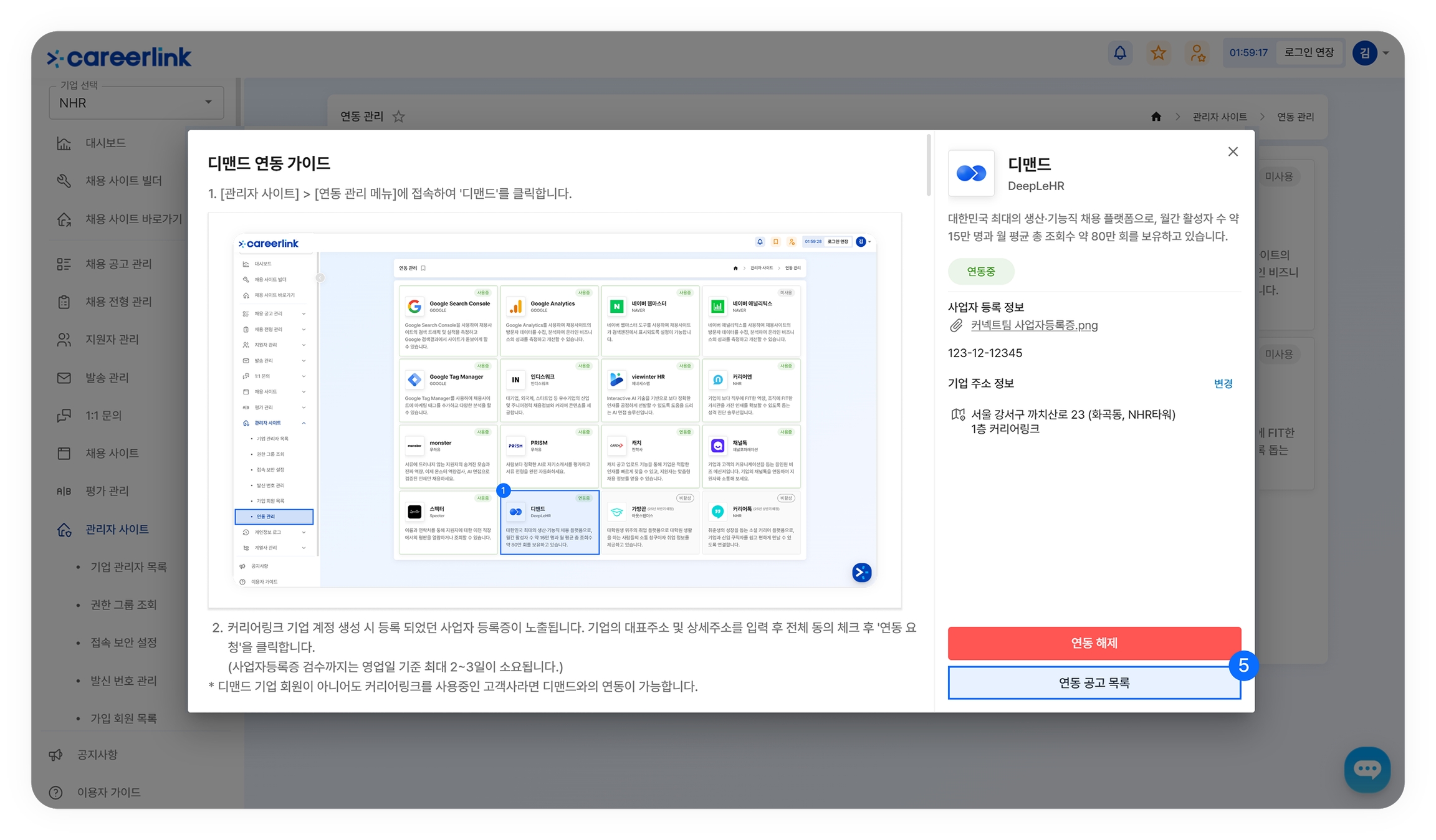1436x840 pixels.
Task: Go to 기업 관리자 목록 submenu
Action: click(128, 567)
